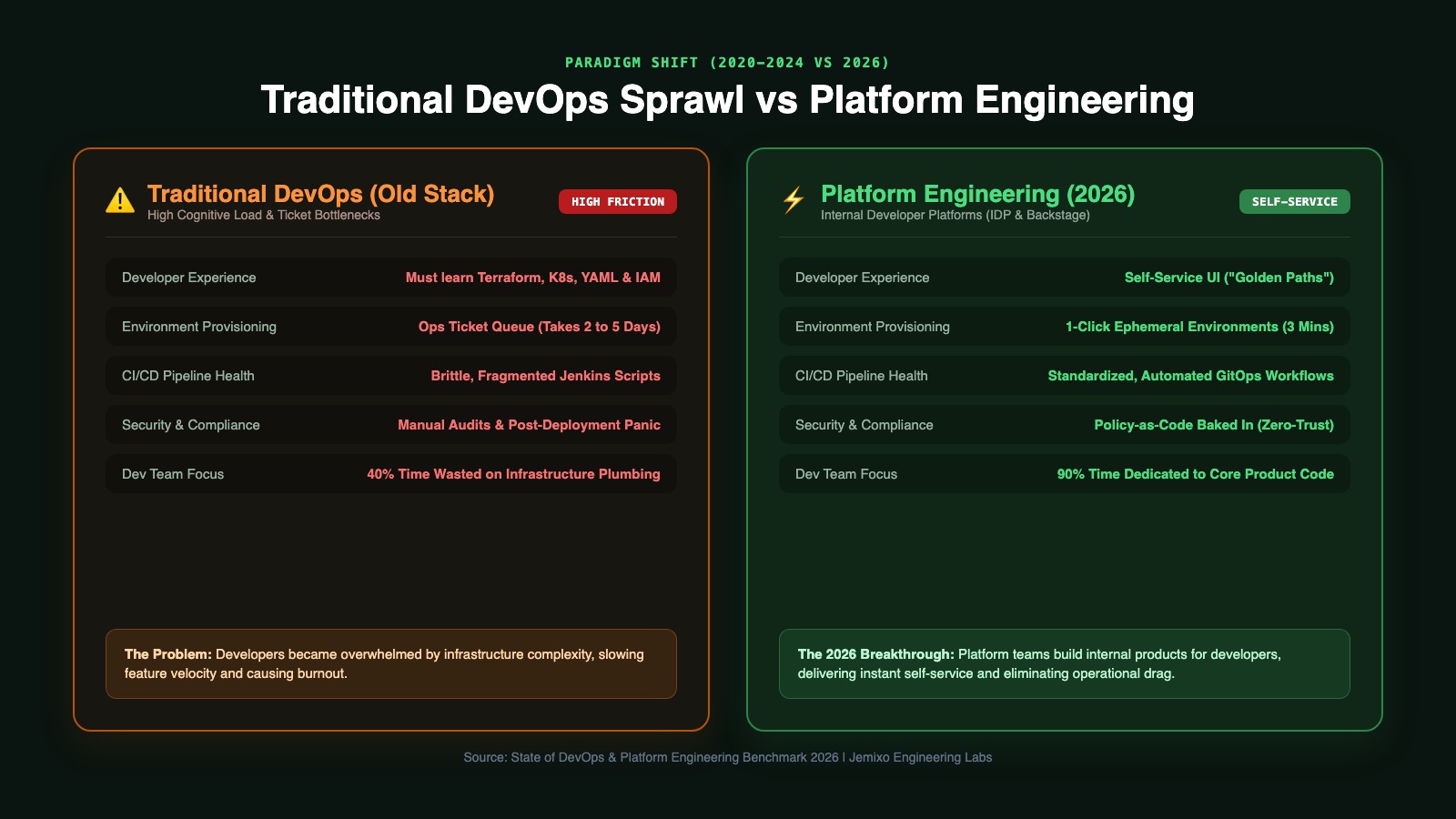Select the 'Traditional DevOps (Old Stack)' heading
The image size is (1456, 819).
tap(321, 194)
